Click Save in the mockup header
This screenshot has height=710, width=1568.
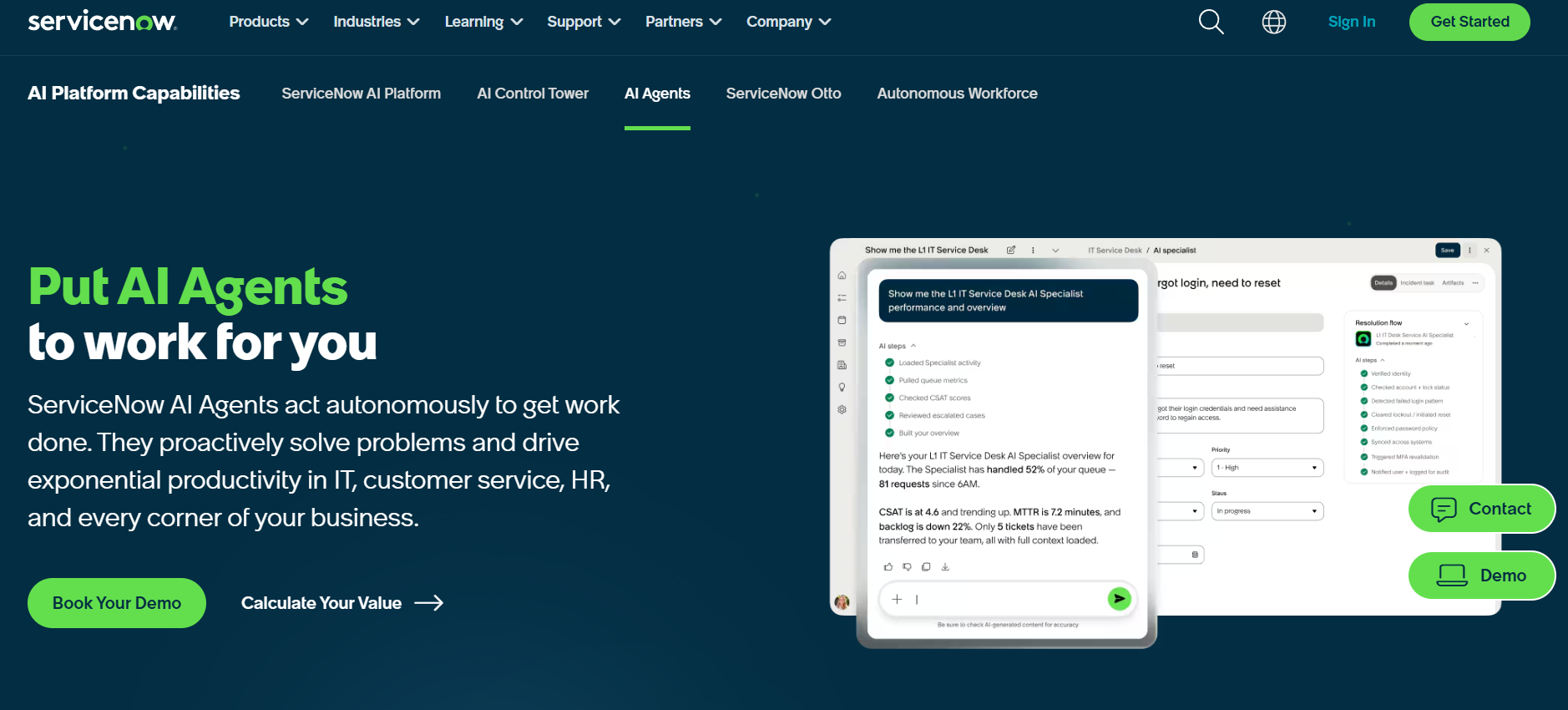pos(1448,250)
